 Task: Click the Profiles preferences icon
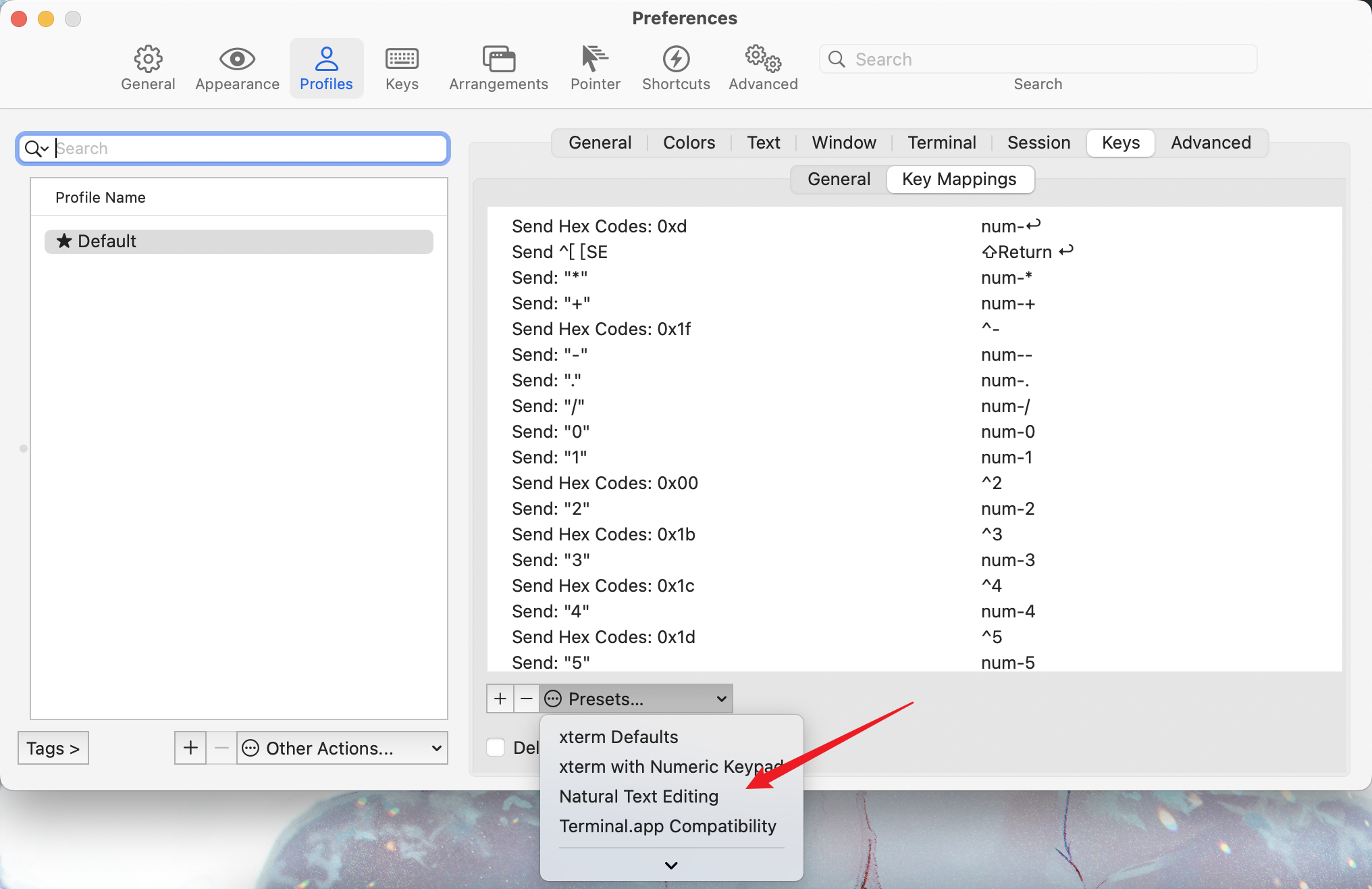[x=326, y=58]
